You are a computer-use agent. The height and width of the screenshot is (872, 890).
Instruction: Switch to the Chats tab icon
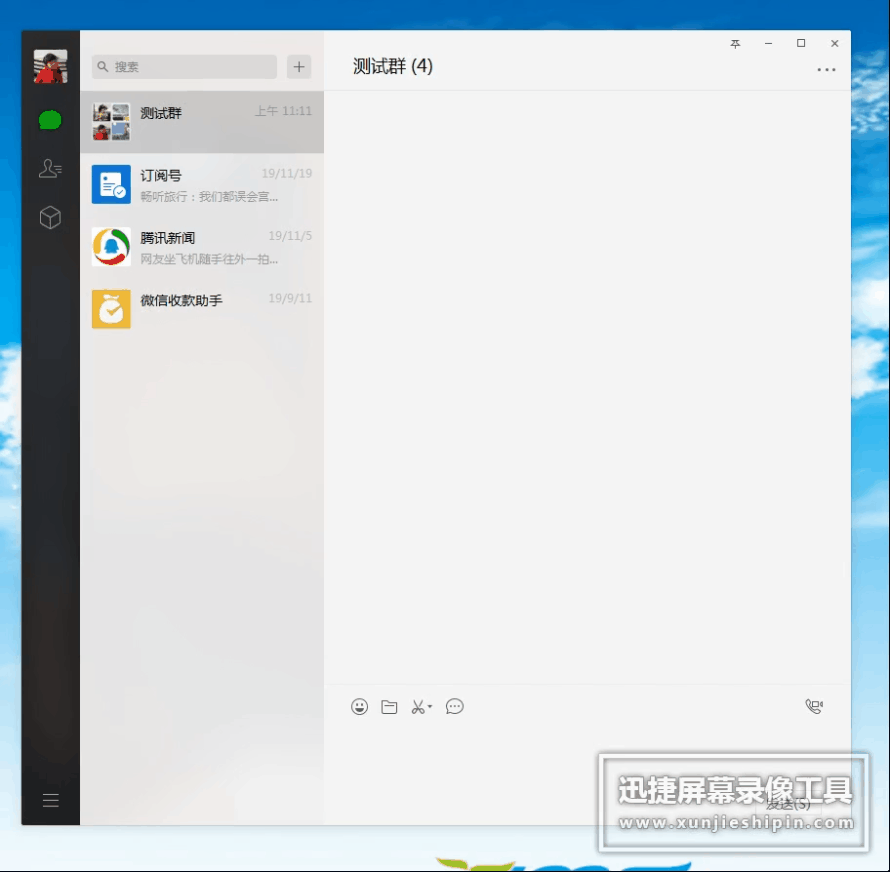tap(50, 120)
